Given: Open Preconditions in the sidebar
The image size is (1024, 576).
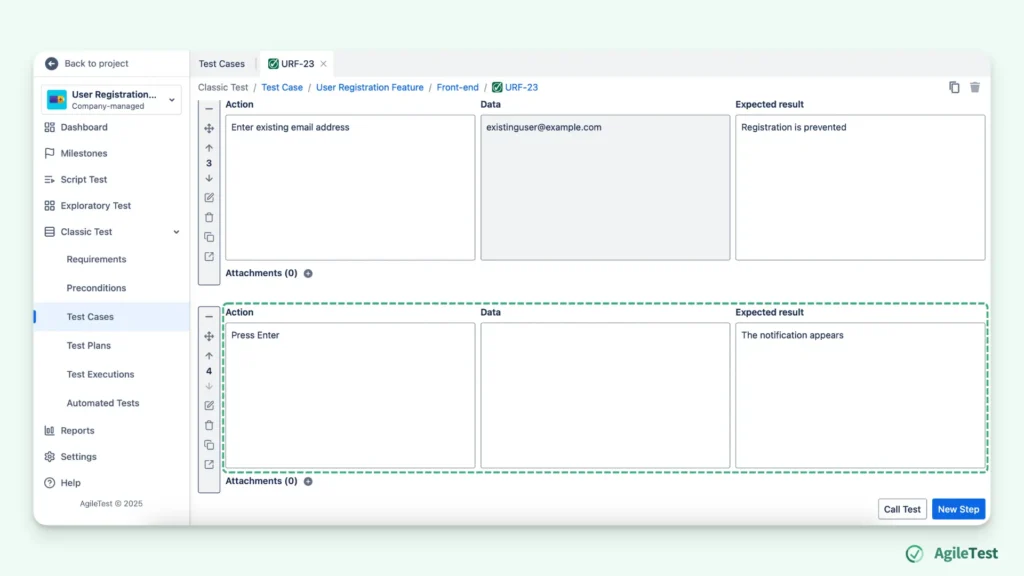Looking at the screenshot, I should coord(96,288).
